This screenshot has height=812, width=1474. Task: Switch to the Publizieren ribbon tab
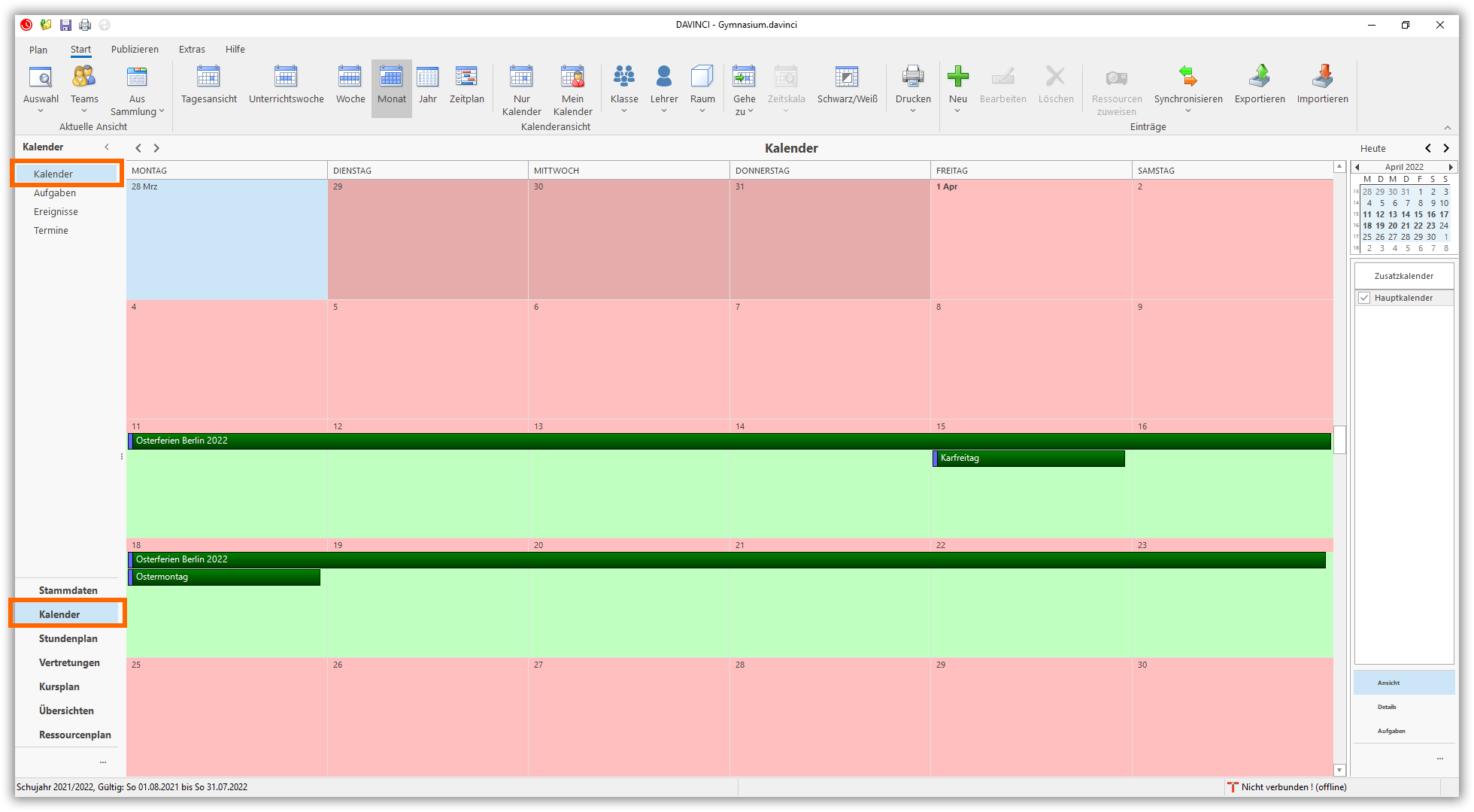tap(134, 49)
